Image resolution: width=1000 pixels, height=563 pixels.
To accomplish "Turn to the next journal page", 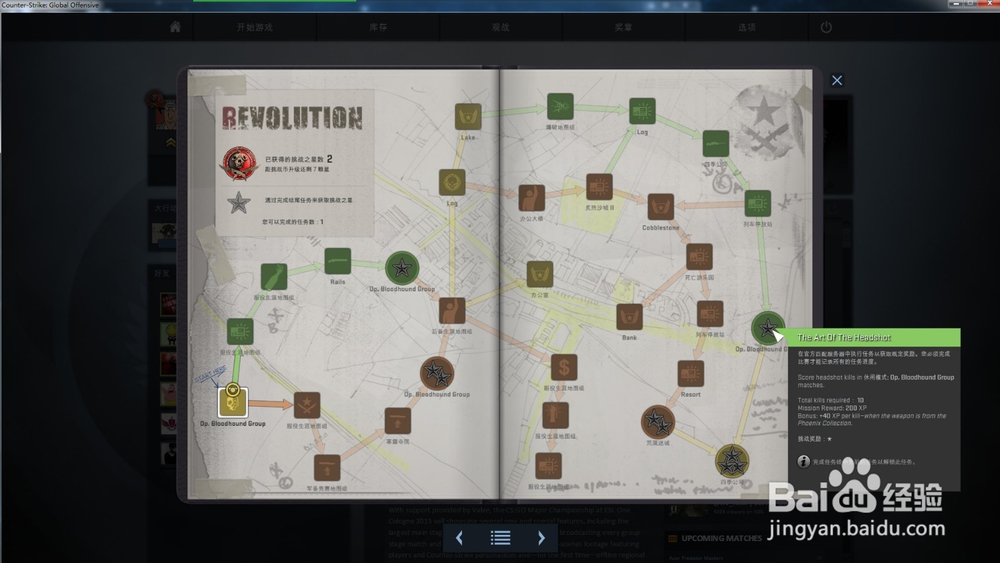I will pyautogui.click(x=541, y=538).
